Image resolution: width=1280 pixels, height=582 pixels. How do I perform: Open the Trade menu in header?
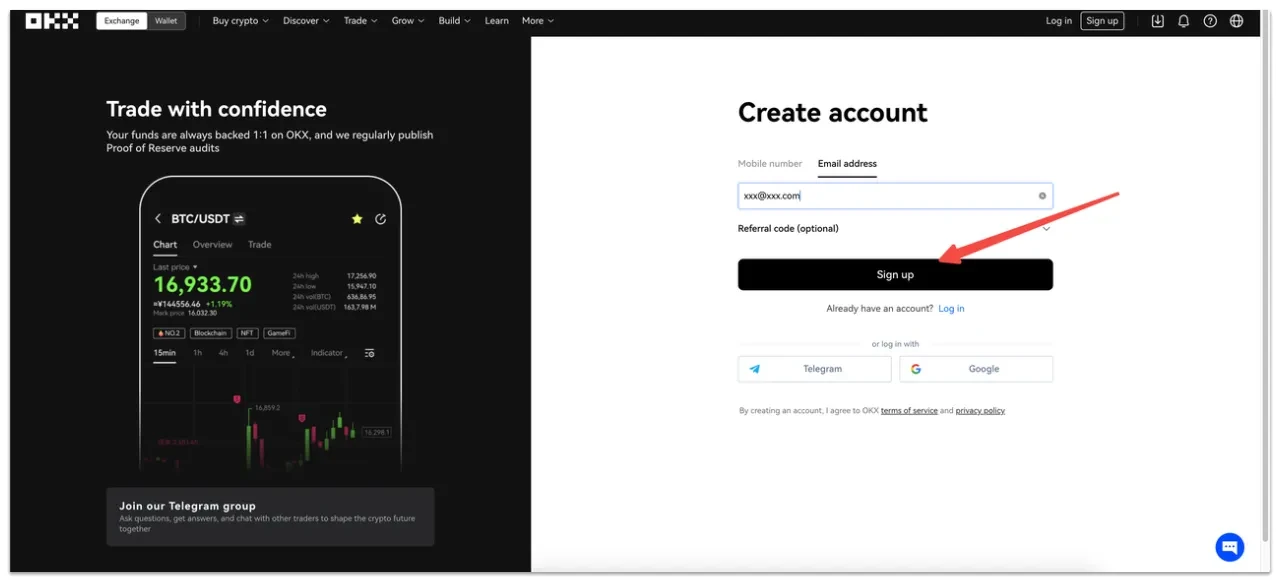click(360, 21)
